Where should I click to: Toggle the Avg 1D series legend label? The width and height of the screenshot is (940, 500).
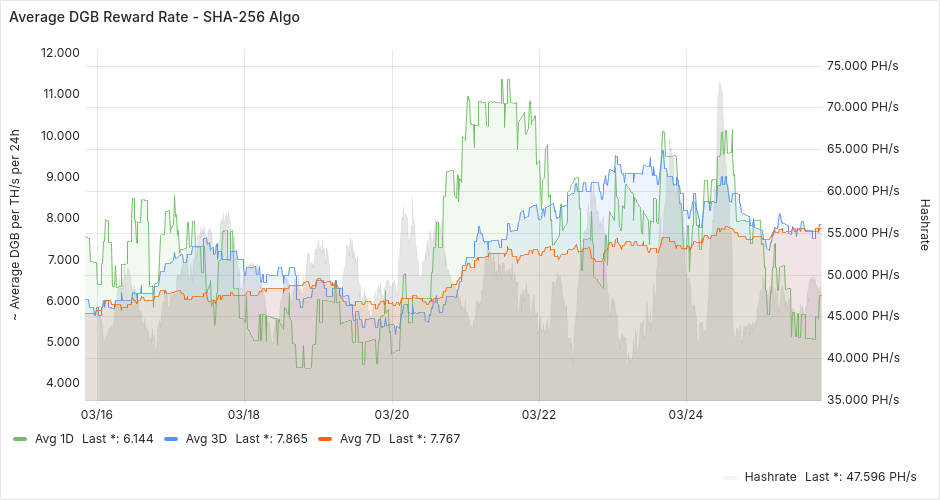point(54,438)
